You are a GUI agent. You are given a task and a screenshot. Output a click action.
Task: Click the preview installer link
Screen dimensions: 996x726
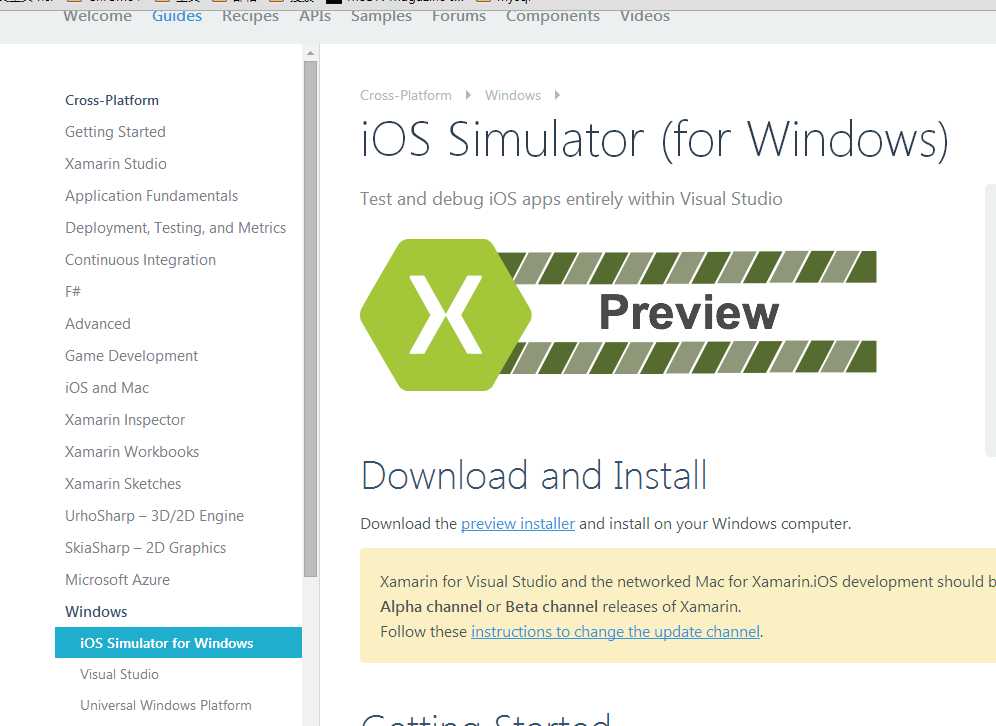click(x=518, y=524)
